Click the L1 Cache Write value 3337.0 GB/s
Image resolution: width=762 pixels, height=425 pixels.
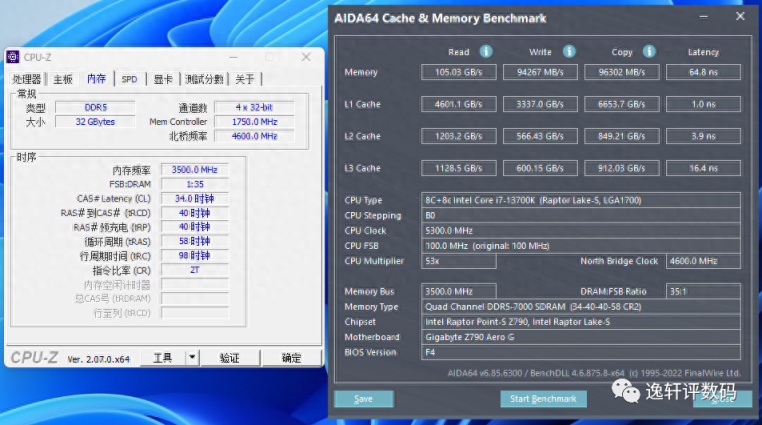[x=540, y=104]
